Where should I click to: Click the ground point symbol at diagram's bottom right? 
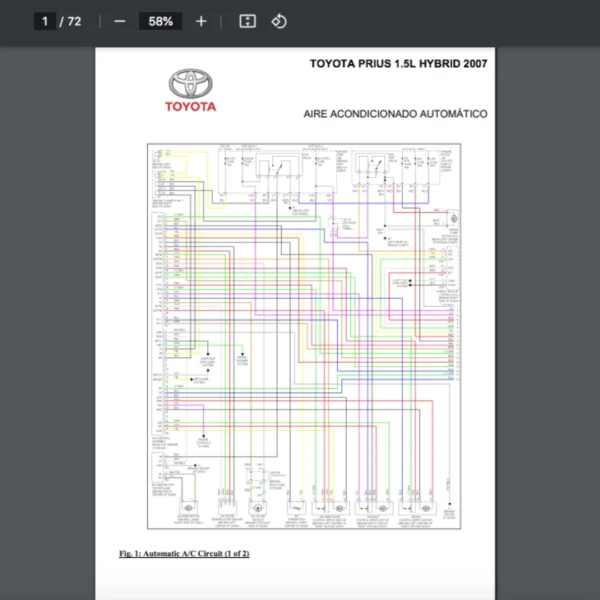(453, 508)
